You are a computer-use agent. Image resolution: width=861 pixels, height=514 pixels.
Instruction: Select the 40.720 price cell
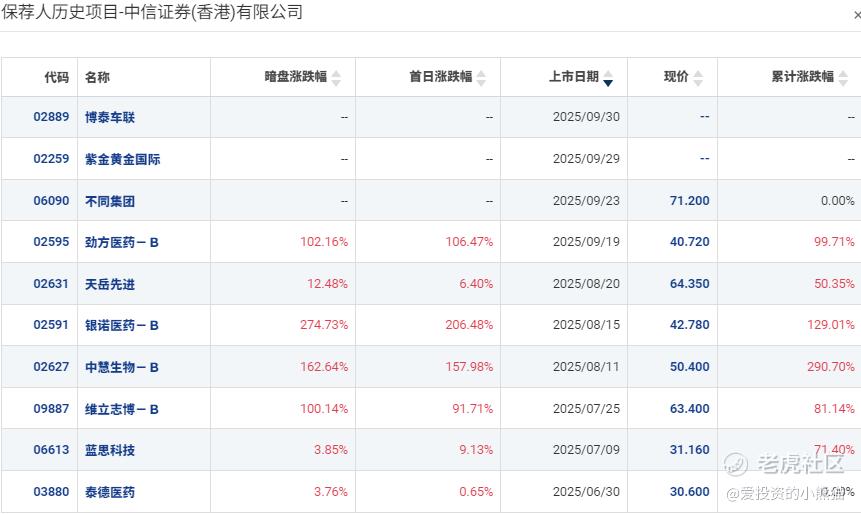pos(690,242)
